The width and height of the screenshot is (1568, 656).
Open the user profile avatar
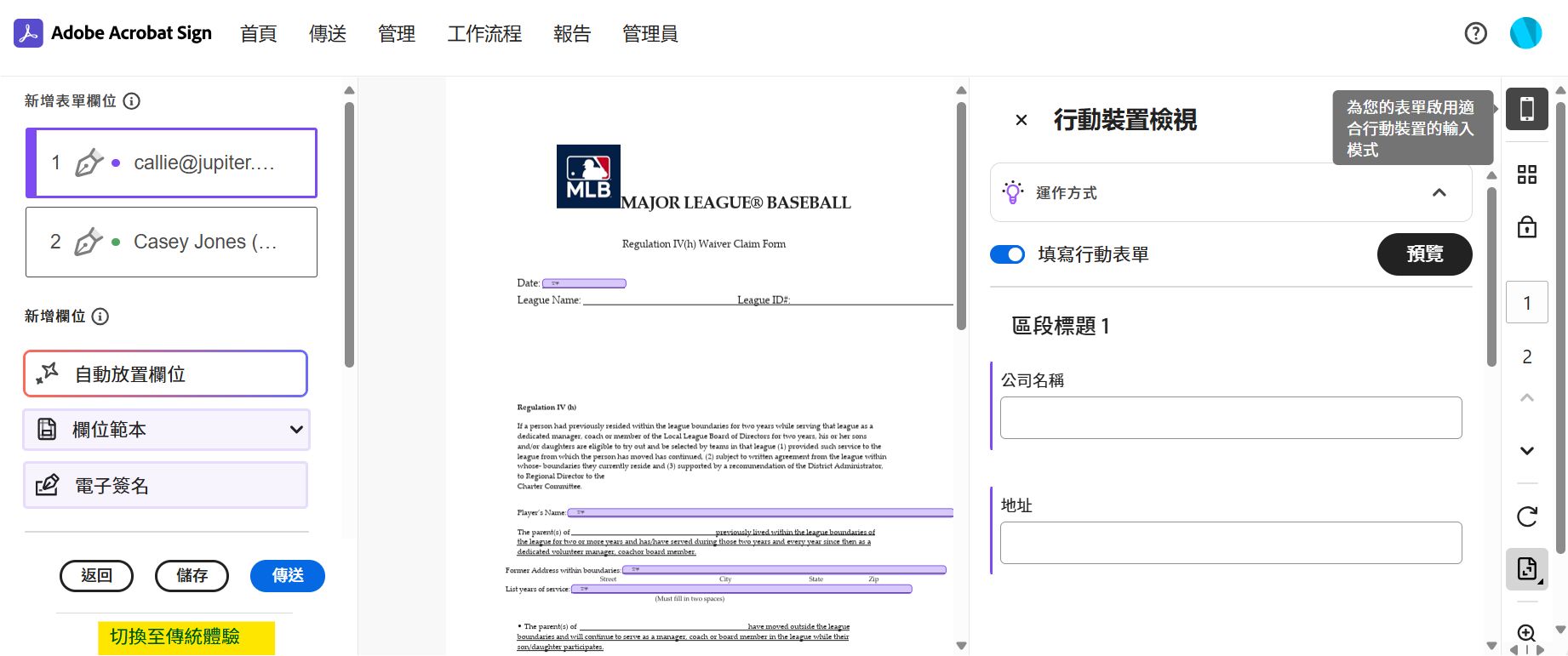(x=1525, y=33)
